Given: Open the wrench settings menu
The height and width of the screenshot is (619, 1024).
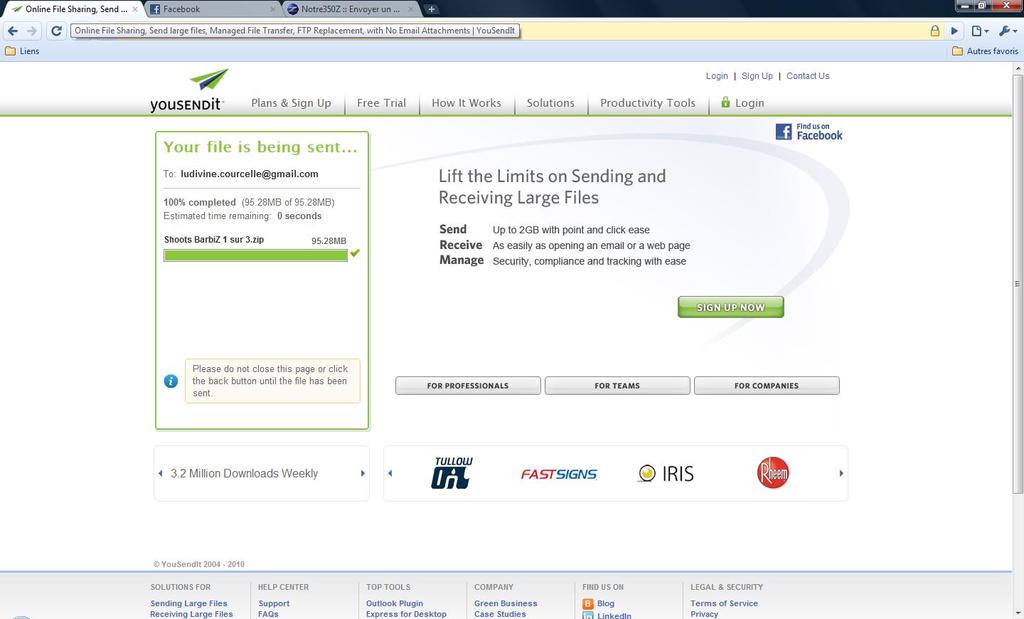Looking at the screenshot, I should click(x=1005, y=31).
